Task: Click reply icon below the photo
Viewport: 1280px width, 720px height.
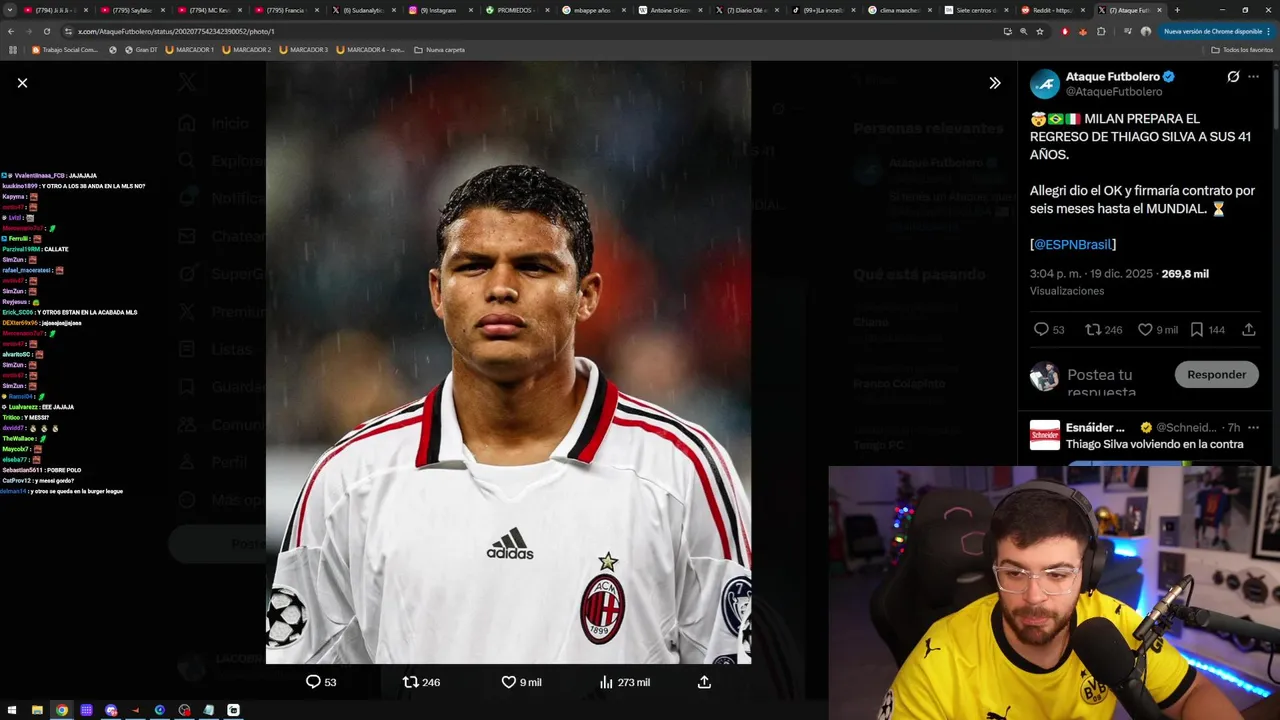Action: (313, 682)
